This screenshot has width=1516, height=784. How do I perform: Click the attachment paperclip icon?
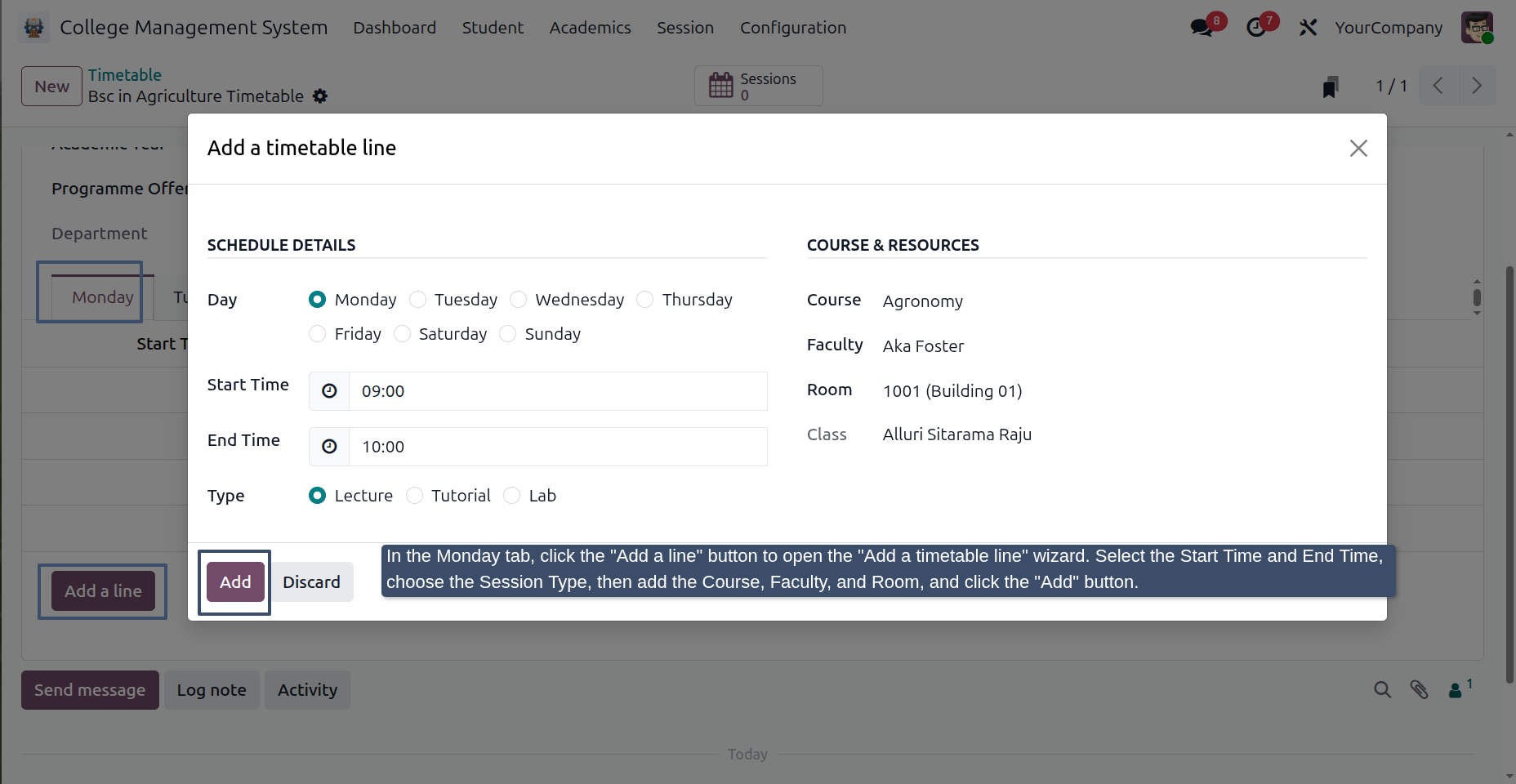(1419, 690)
